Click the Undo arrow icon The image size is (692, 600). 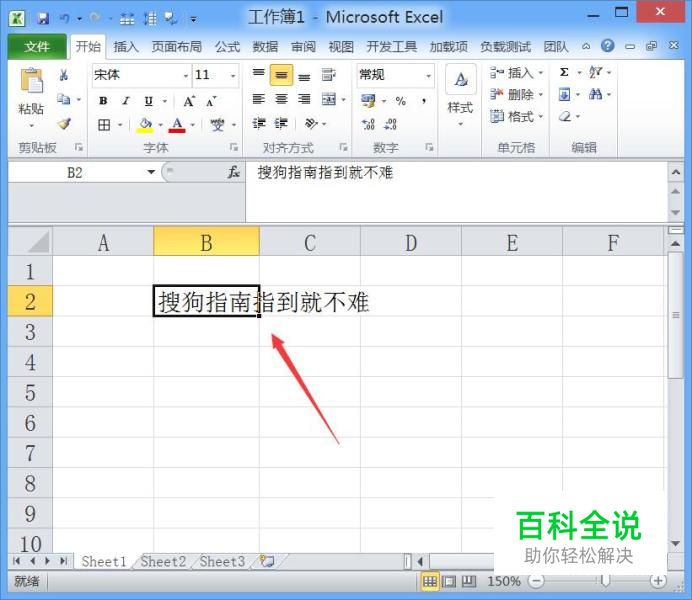tap(65, 19)
